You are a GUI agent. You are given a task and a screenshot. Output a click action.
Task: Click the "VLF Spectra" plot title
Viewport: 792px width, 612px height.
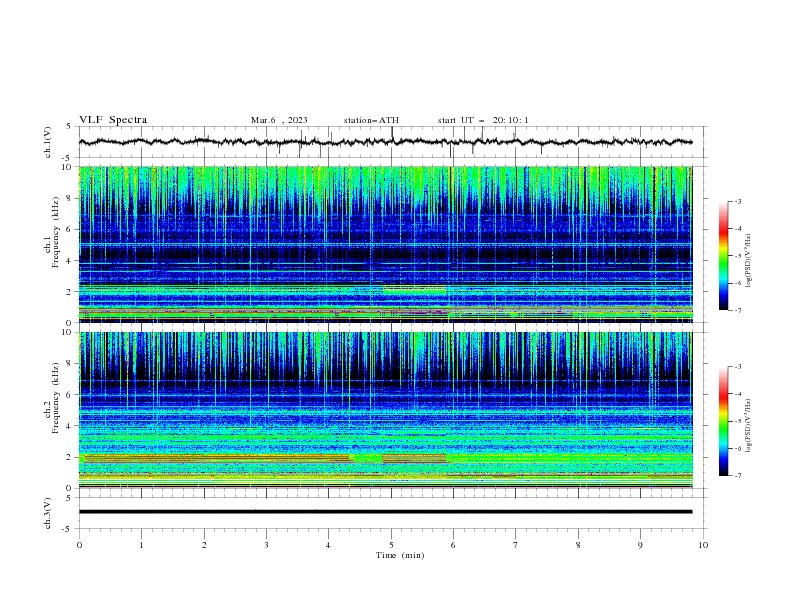[113, 120]
